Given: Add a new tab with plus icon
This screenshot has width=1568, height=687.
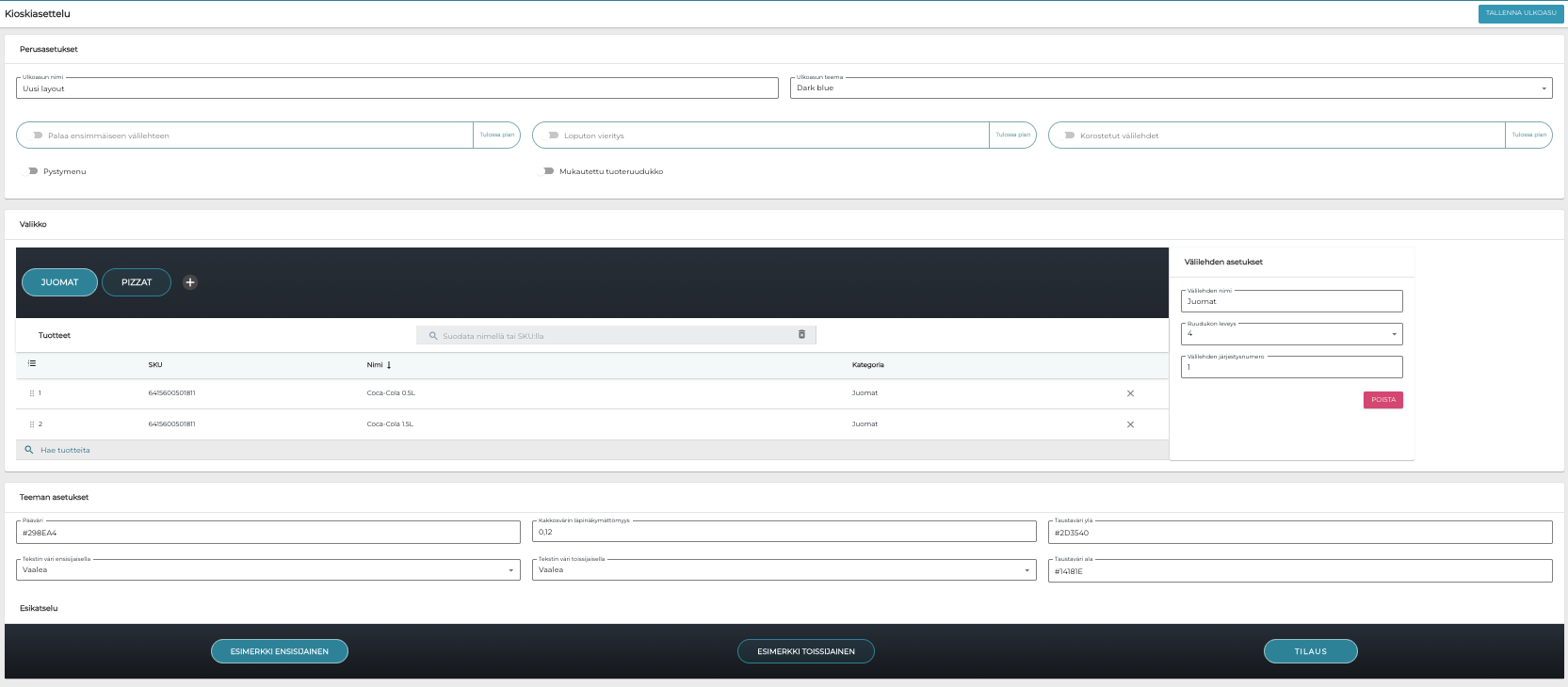Looking at the screenshot, I should click(190, 282).
